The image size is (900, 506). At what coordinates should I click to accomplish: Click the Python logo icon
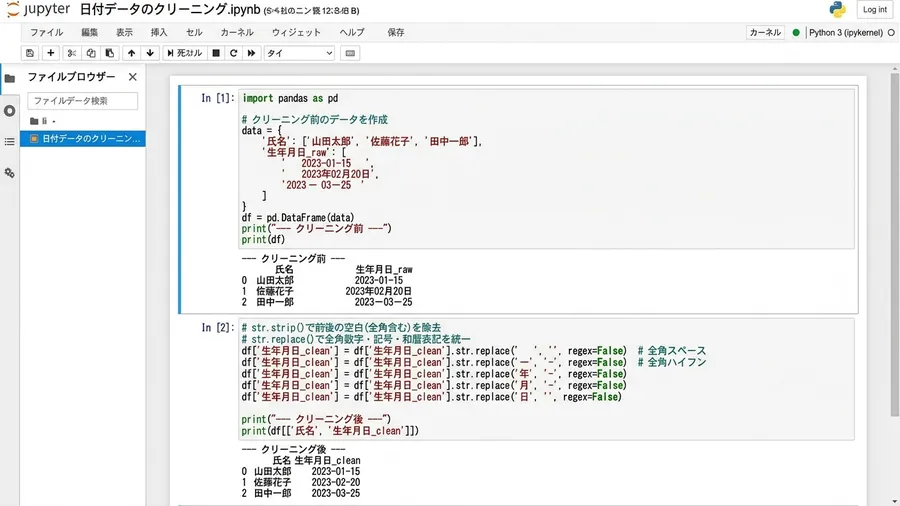(837, 9)
